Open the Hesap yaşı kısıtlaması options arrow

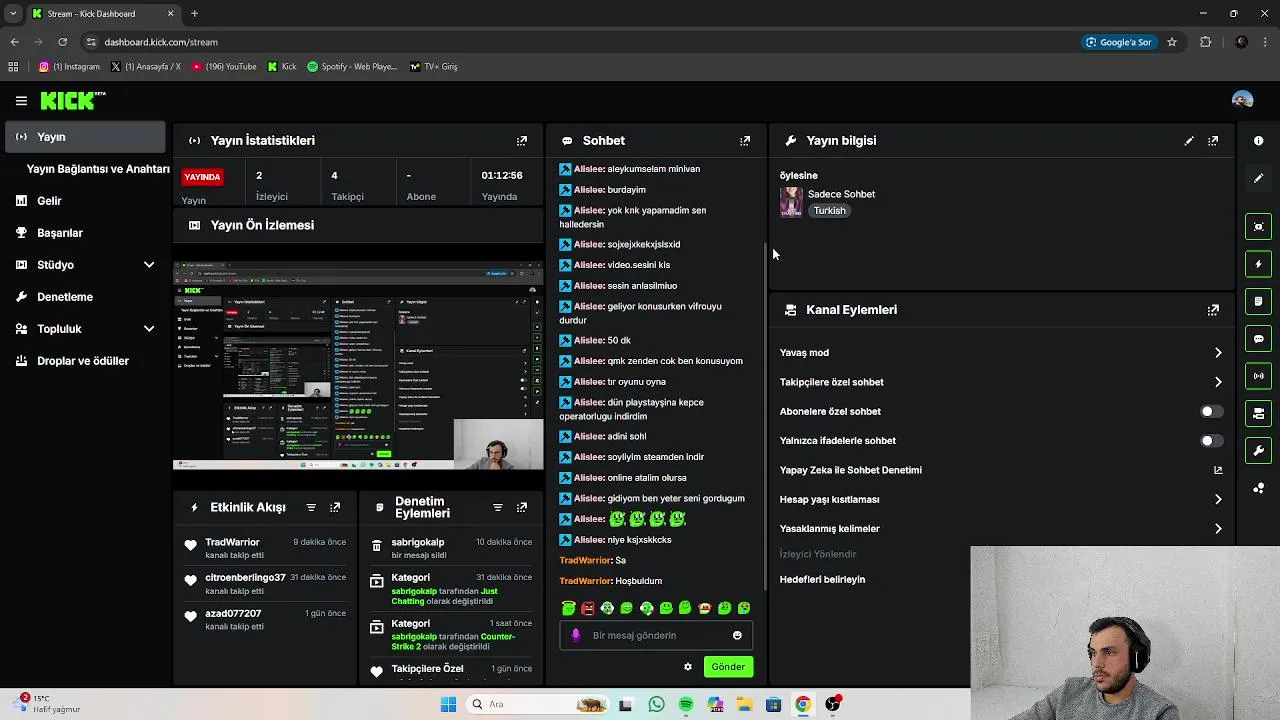click(1218, 500)
